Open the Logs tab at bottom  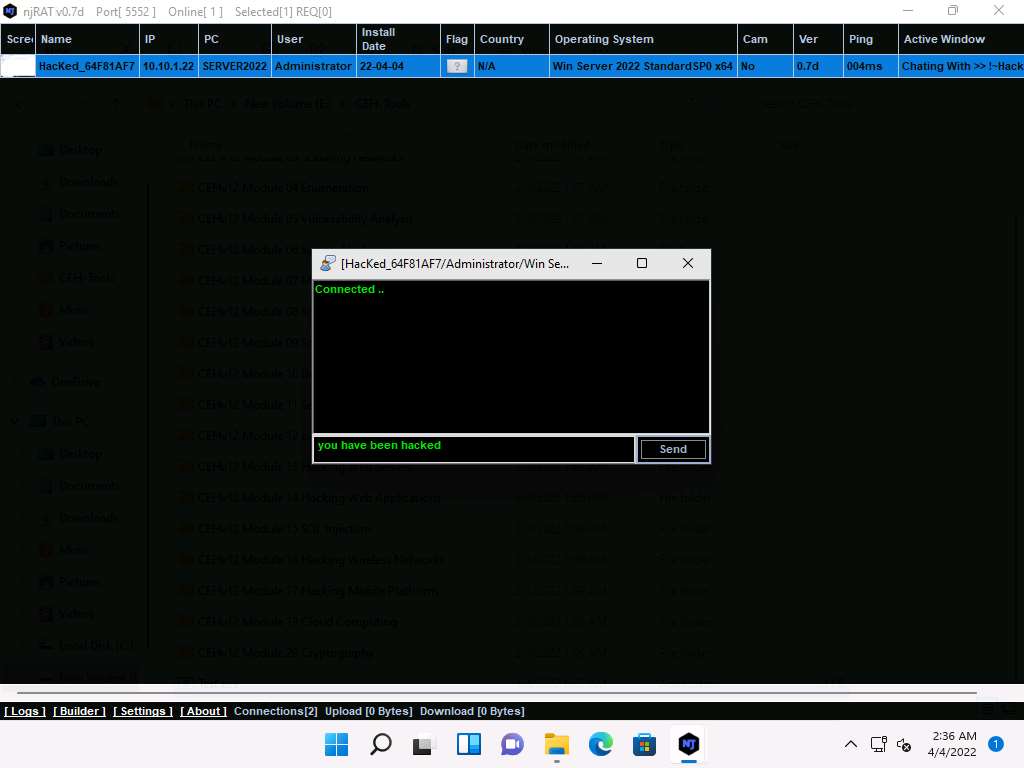click(x=25, y=711)
